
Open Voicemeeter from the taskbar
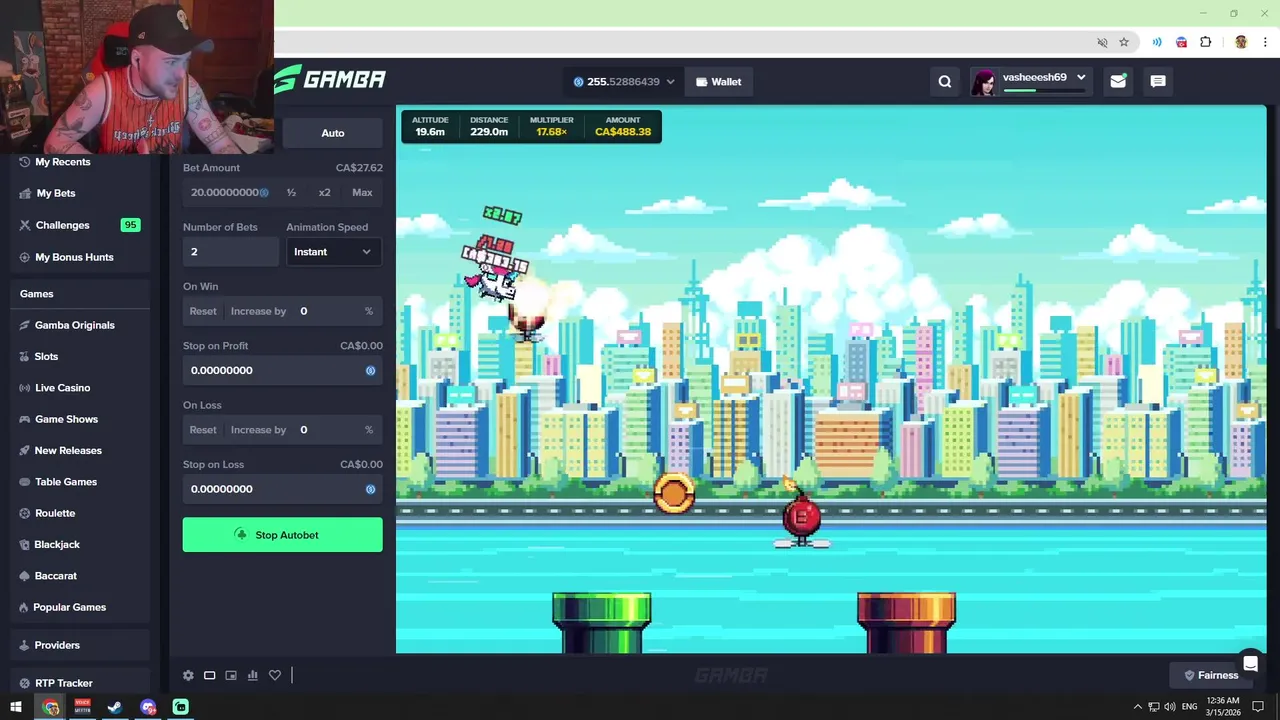(x=82, y=707)
